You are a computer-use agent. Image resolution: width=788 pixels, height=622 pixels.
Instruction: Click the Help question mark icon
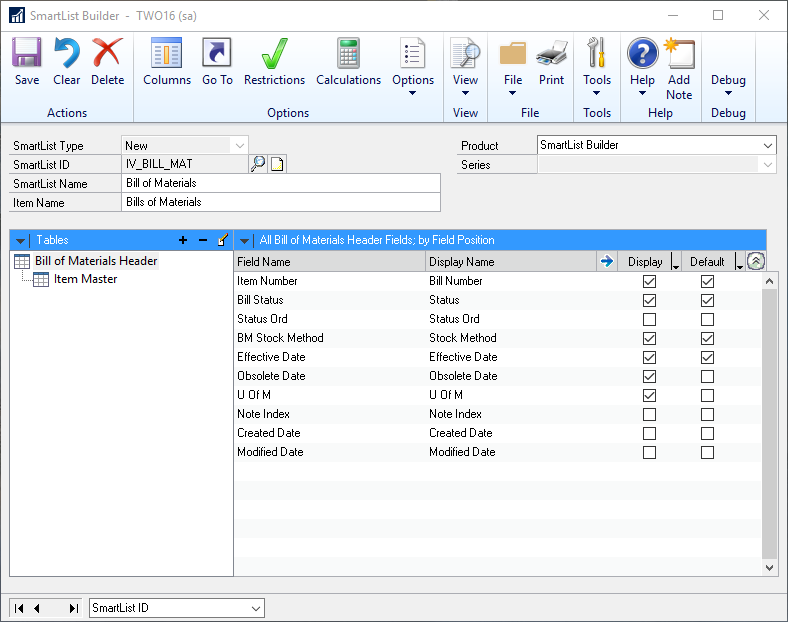pos(642,53)
